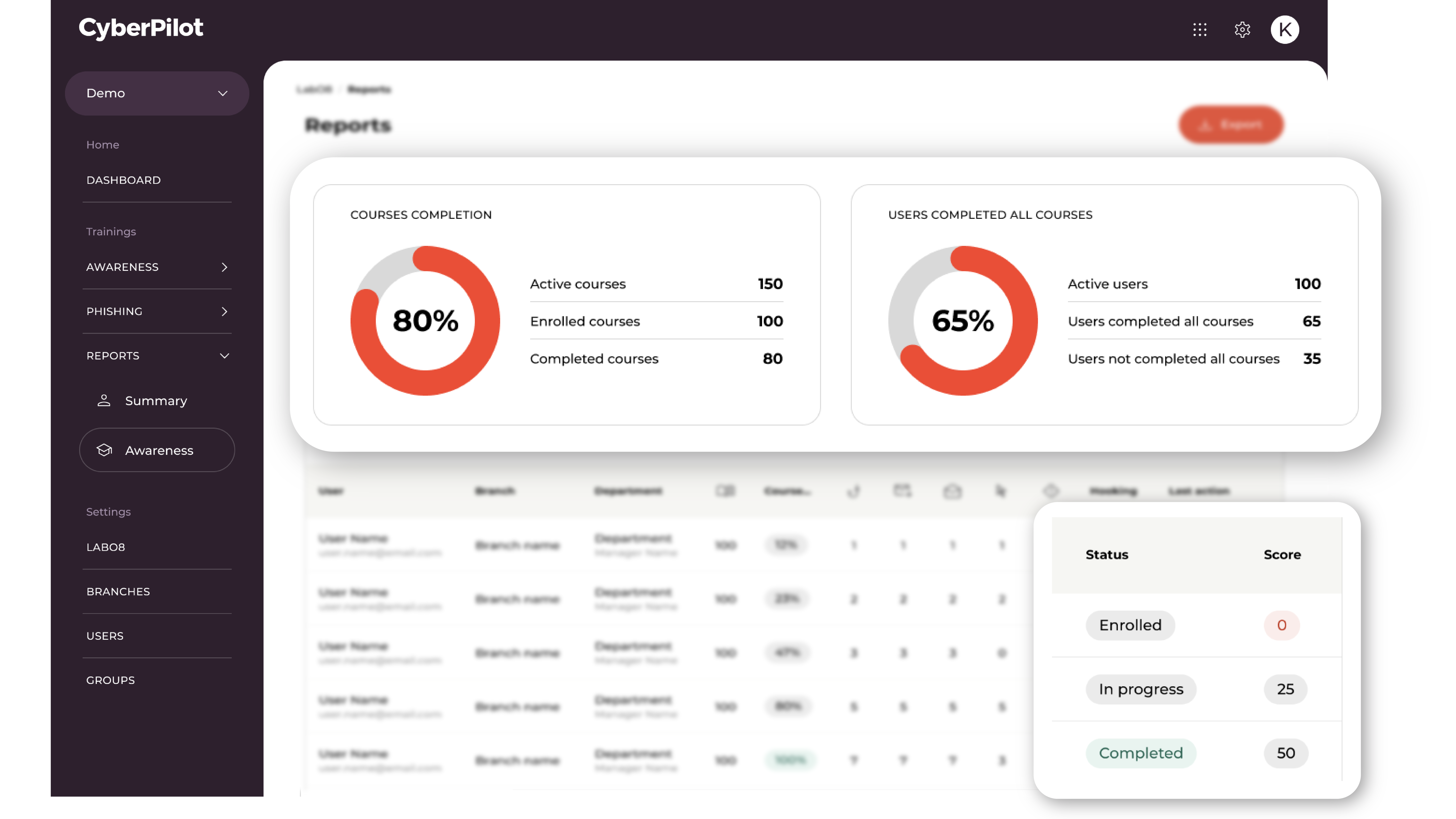Click the Users completed all courses row
This screenshot has height=819, width=1456.
(x=1194, y=321)
